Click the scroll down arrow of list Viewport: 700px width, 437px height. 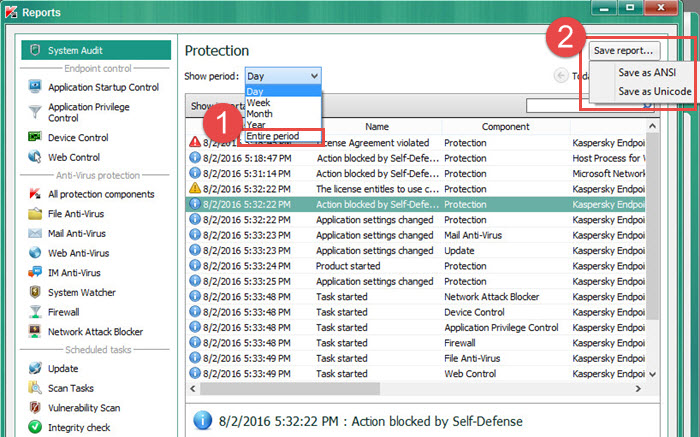click(652, 375)
